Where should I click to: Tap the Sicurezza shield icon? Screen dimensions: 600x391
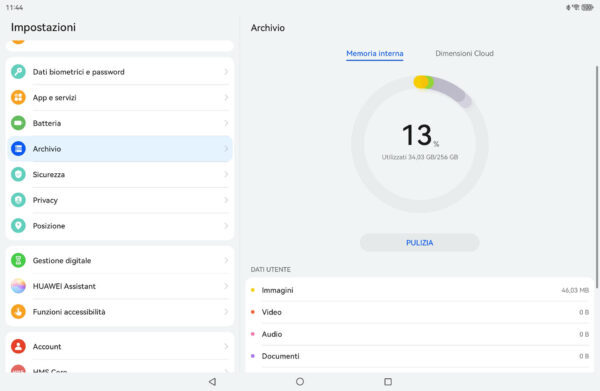[18, 174]
